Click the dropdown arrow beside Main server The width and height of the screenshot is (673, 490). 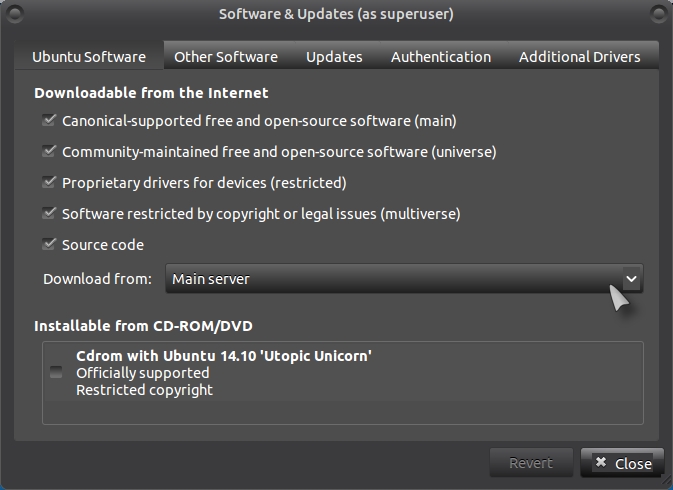click(630, 279)
